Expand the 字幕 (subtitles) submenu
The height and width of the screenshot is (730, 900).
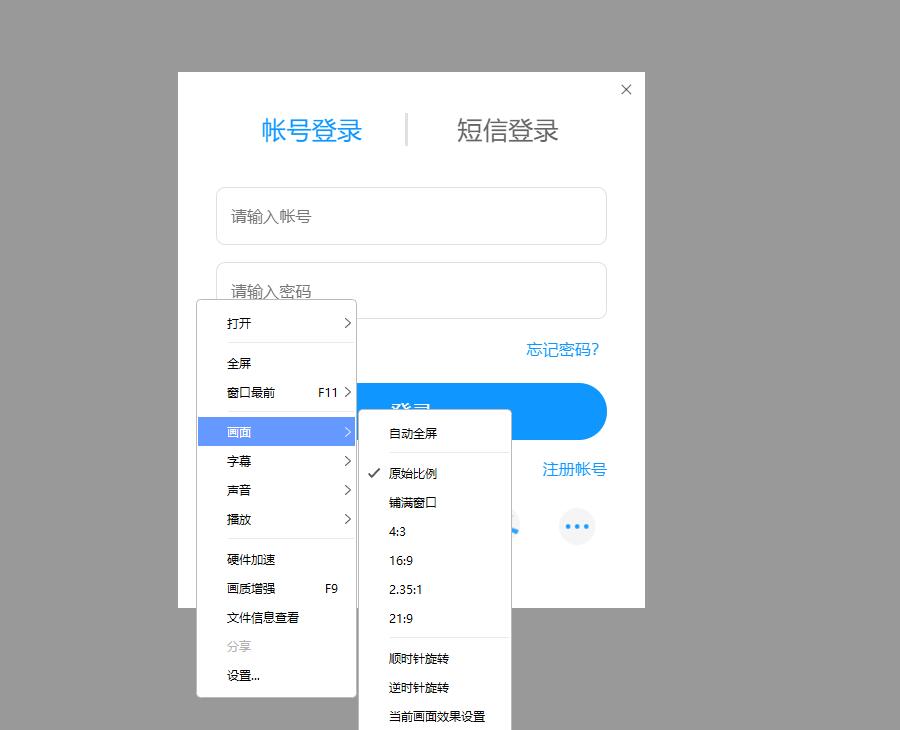(x=240, y=461)
